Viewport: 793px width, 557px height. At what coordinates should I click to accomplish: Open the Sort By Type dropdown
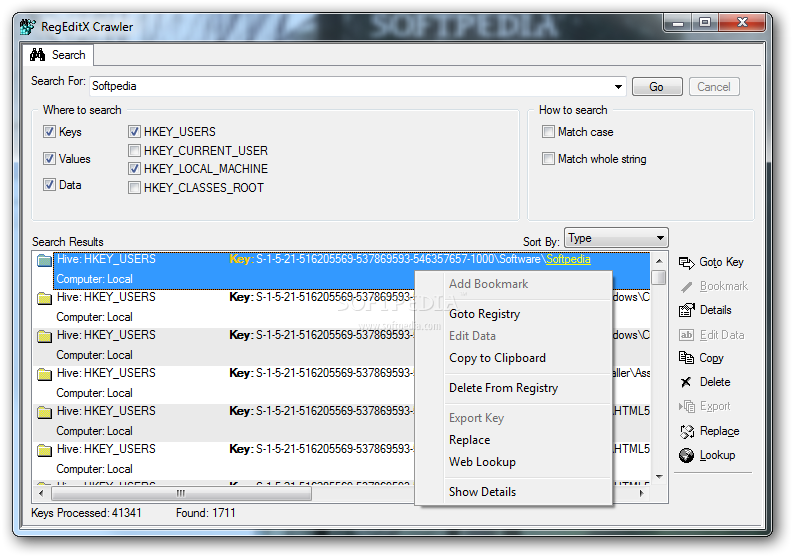(x=616, y=238)
